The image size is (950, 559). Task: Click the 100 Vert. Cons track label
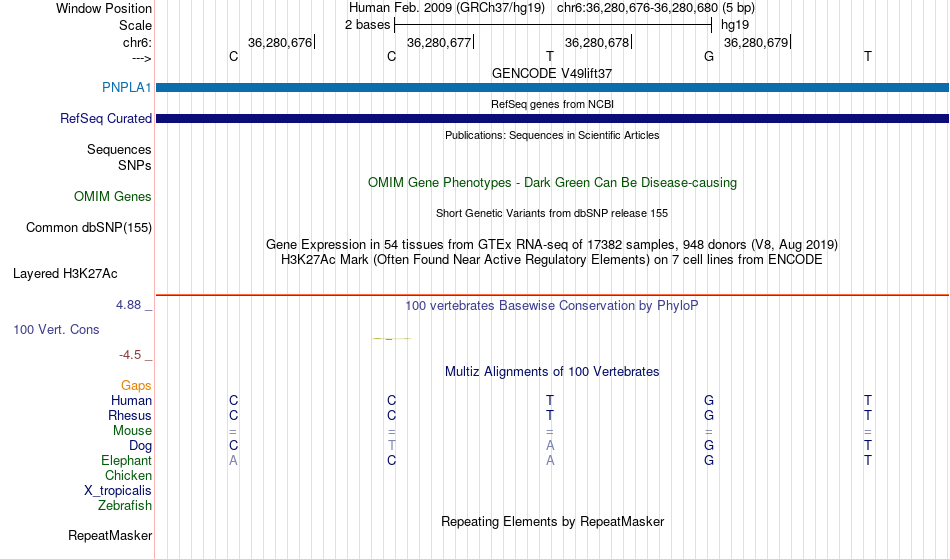click(56, 329)
